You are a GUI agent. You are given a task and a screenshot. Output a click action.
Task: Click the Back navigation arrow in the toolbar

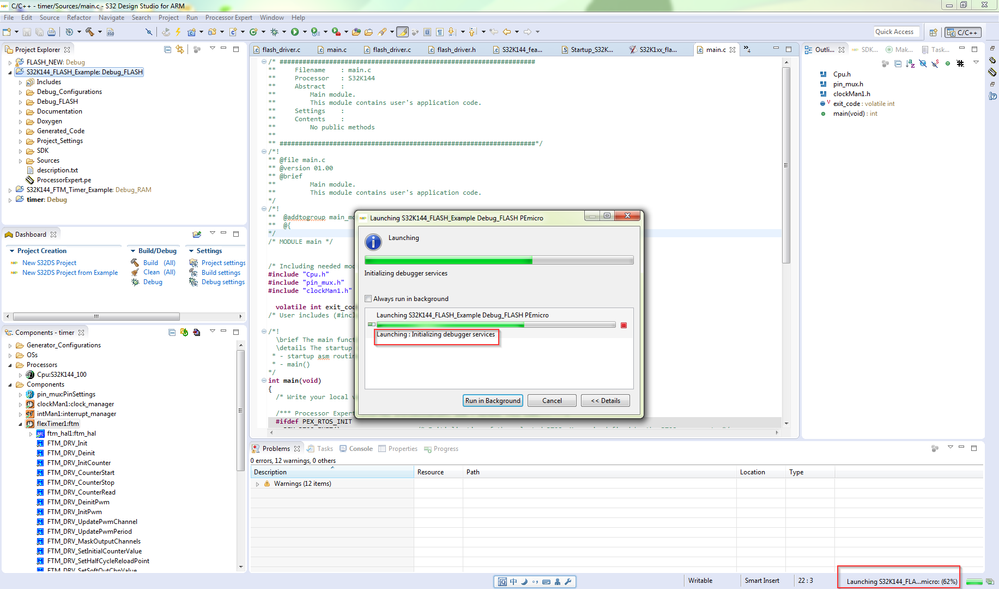click(x=507, y=31)
